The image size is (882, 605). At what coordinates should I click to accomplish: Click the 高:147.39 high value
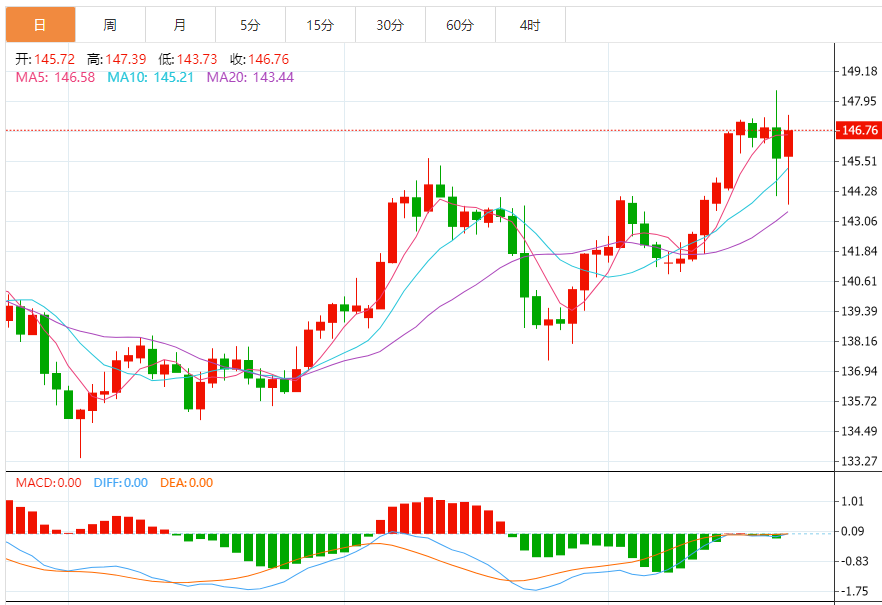pyautogui.click(x=116, y=59)
